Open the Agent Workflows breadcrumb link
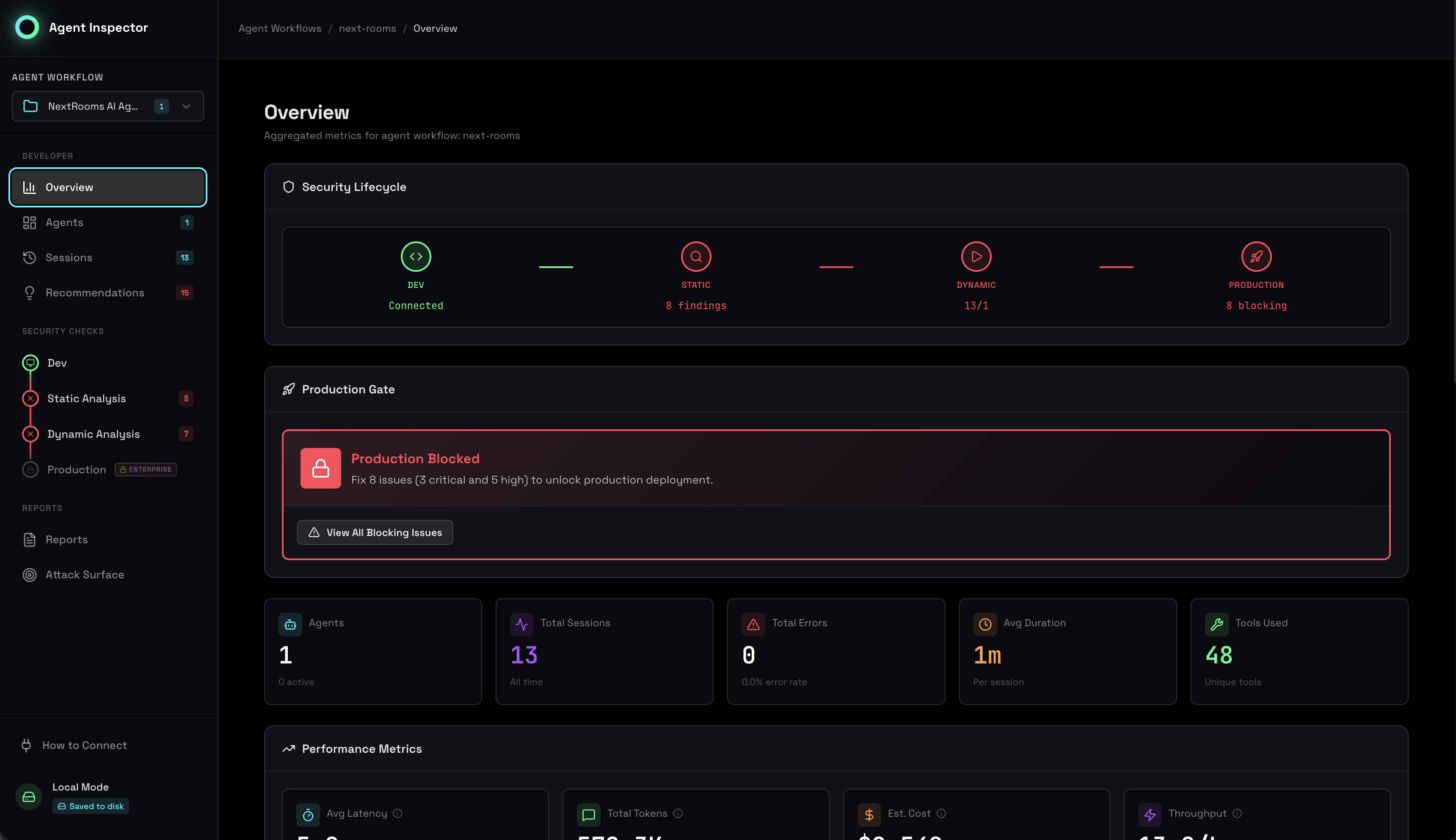The height and width of the screenshot is (840, 1456). (280, 28)
